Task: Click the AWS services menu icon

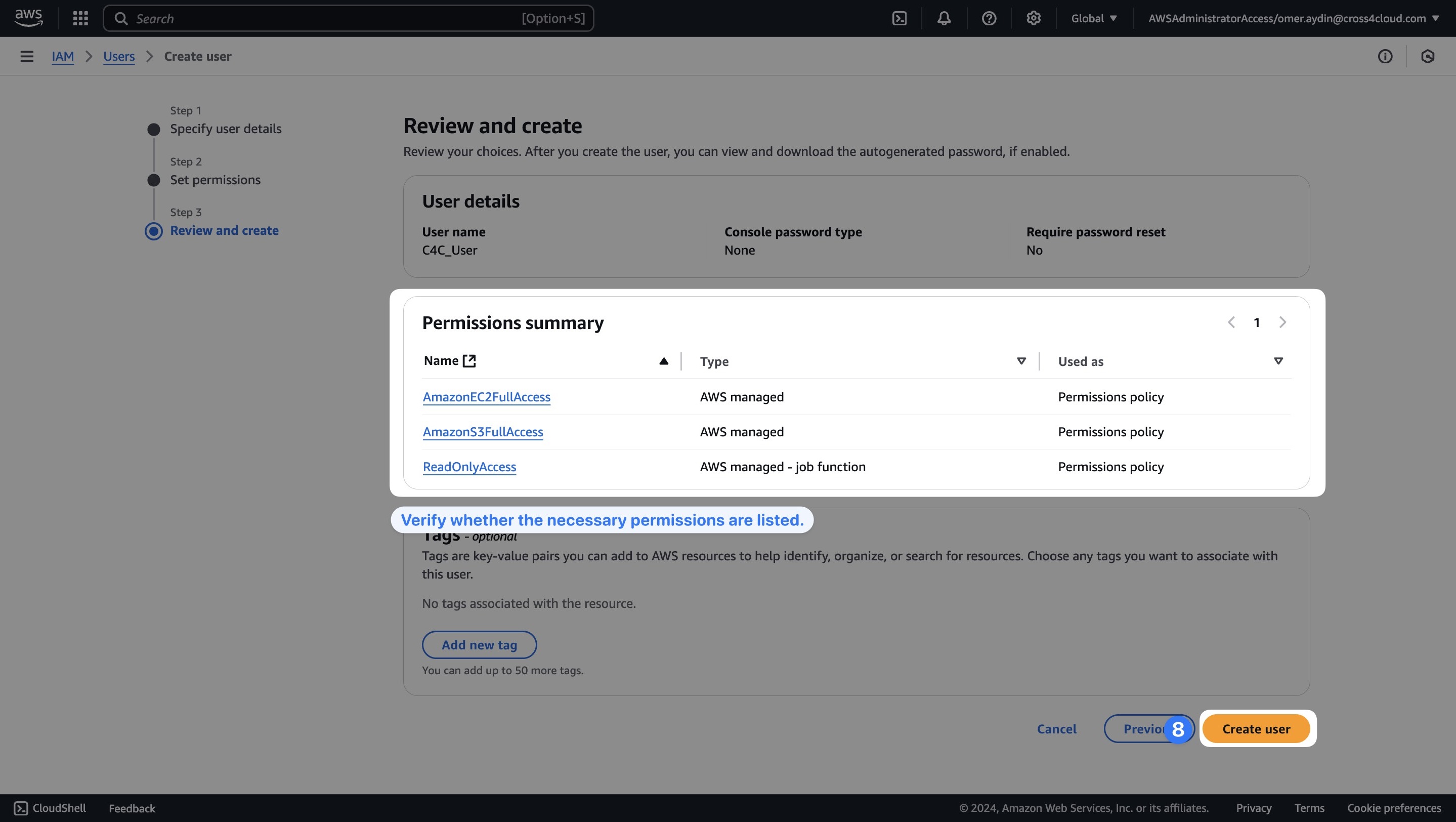Action: click(x=79, y=18)
